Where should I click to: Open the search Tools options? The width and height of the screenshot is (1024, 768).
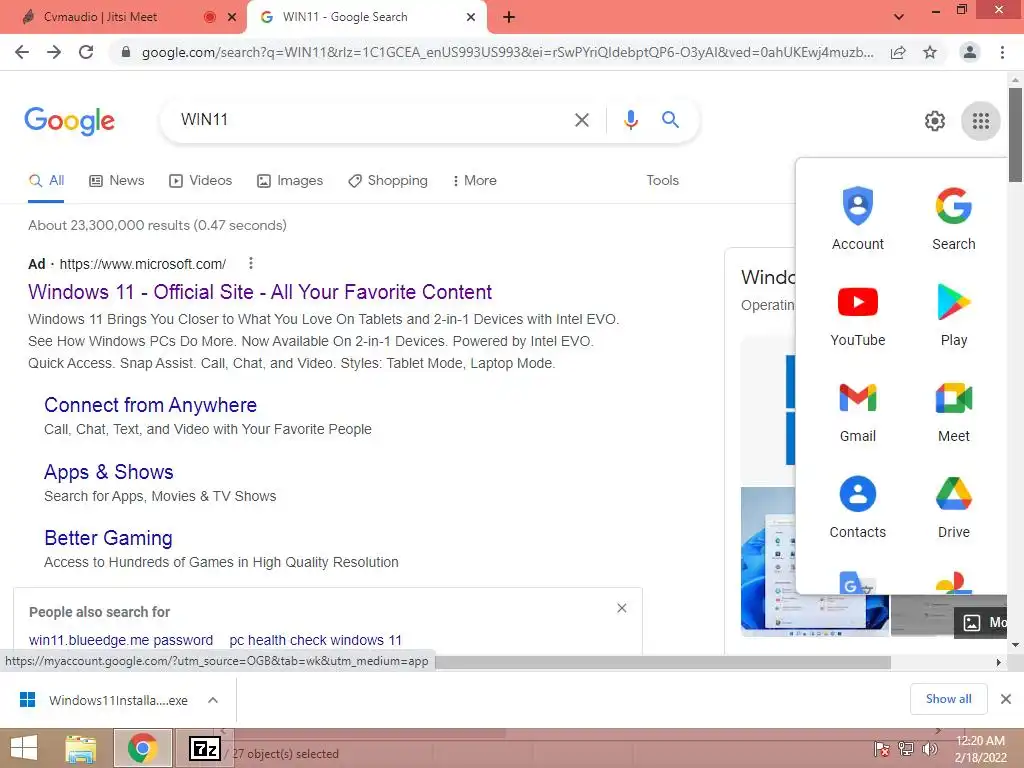662,181
